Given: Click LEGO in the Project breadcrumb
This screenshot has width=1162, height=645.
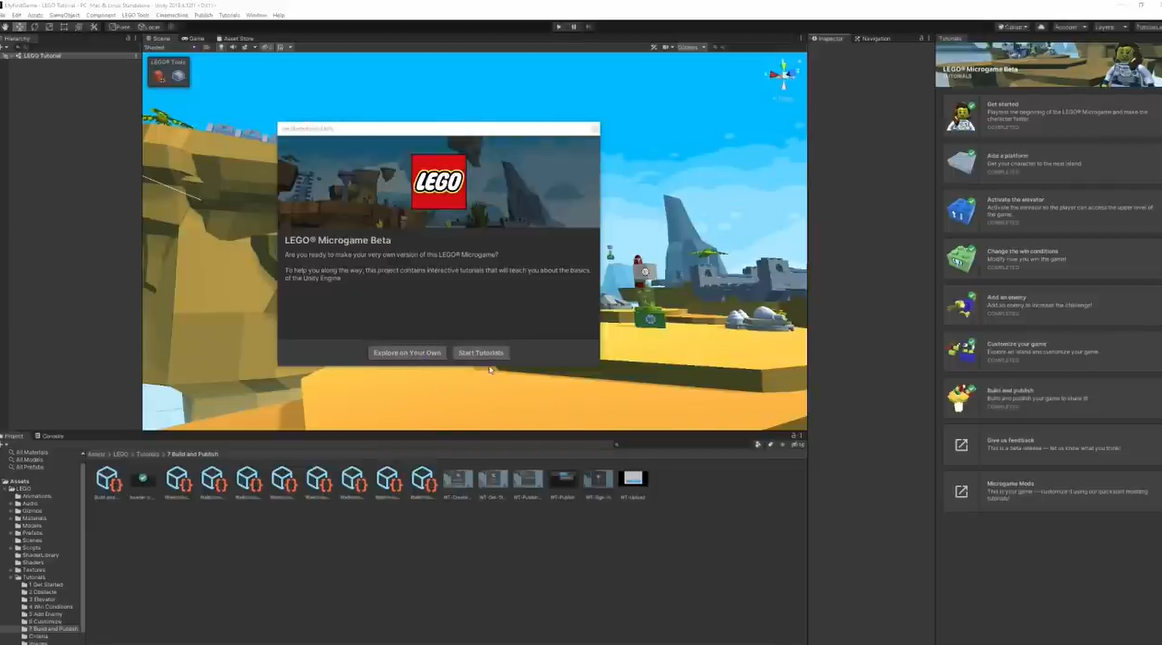Looking at the screenshot, I should [121, 454].
